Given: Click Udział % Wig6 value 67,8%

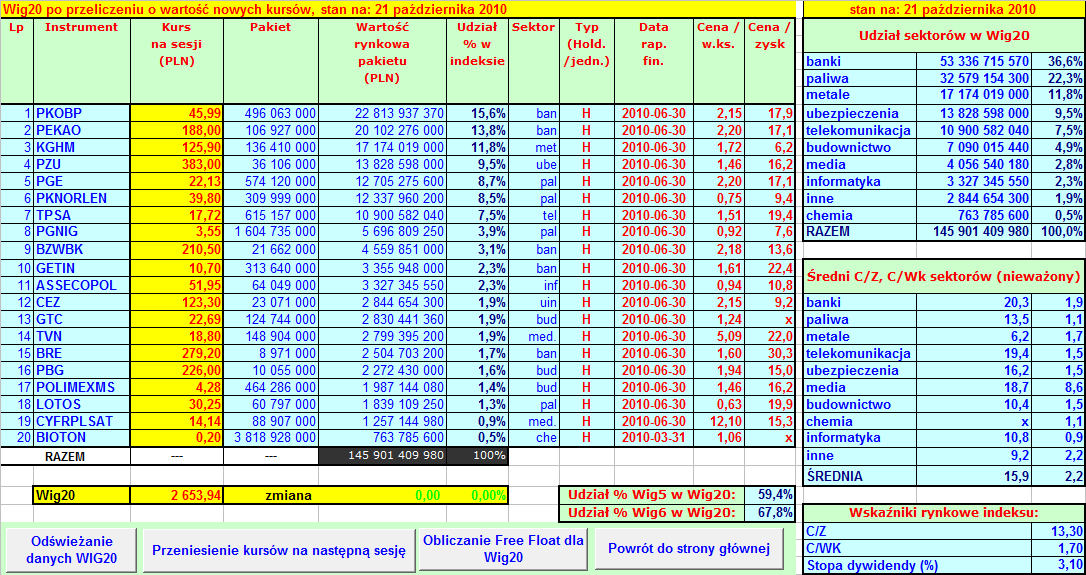Looking at the screenshot, I should (x=769, y=513).
